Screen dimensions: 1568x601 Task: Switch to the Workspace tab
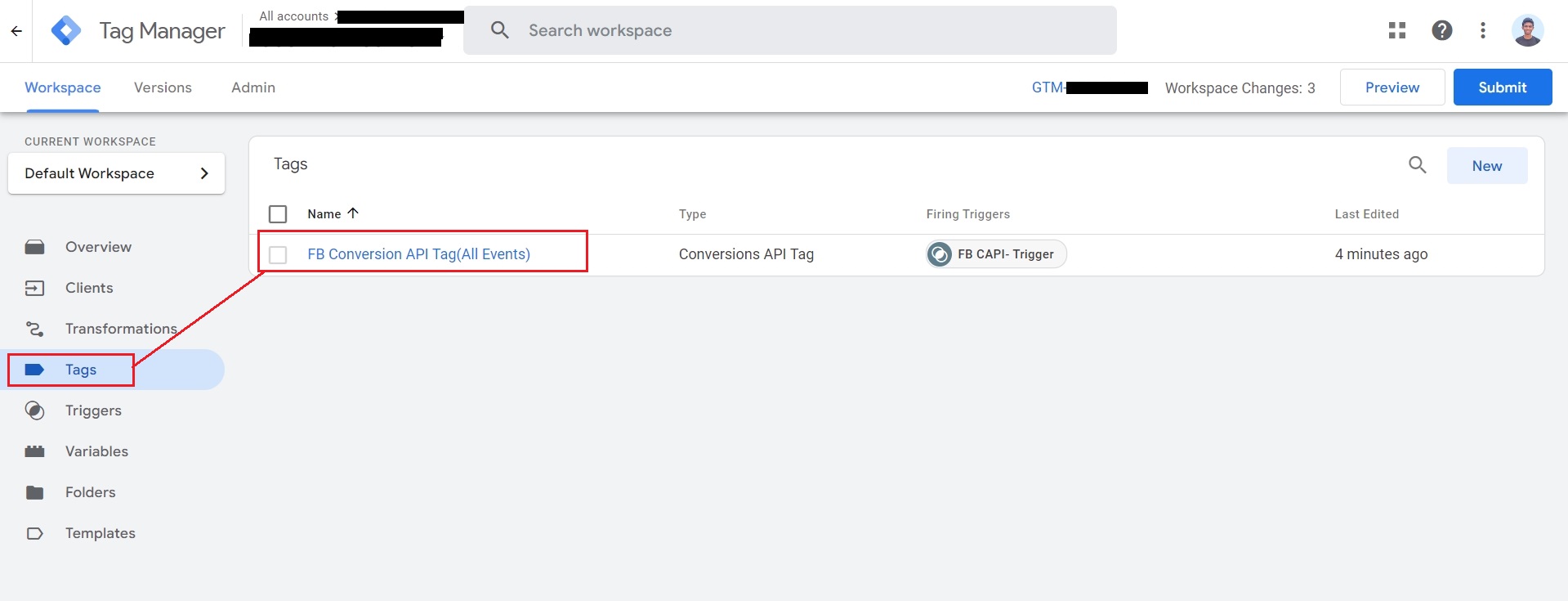pos(63,87)
